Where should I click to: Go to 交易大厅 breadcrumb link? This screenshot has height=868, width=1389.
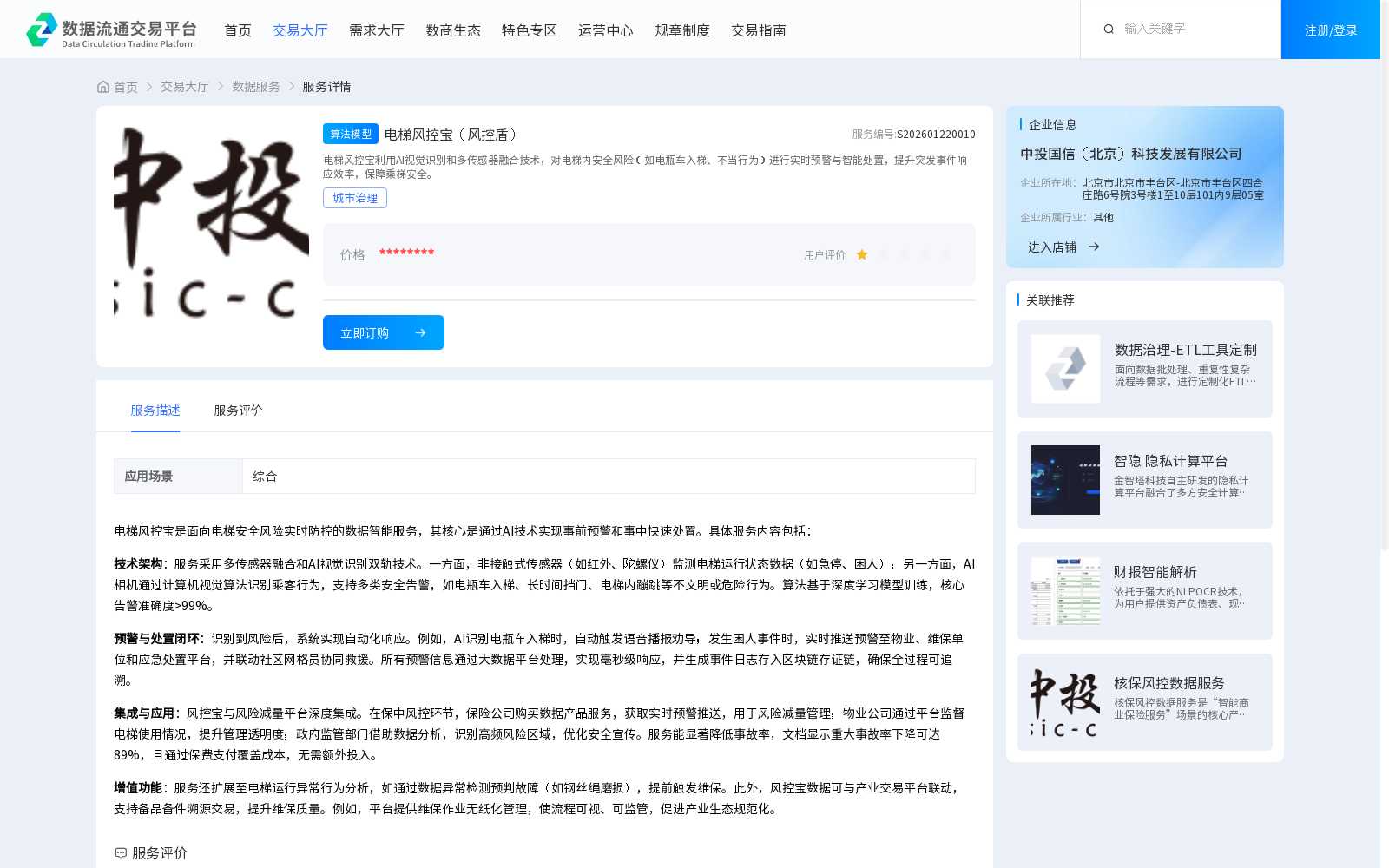pos(185,87)
